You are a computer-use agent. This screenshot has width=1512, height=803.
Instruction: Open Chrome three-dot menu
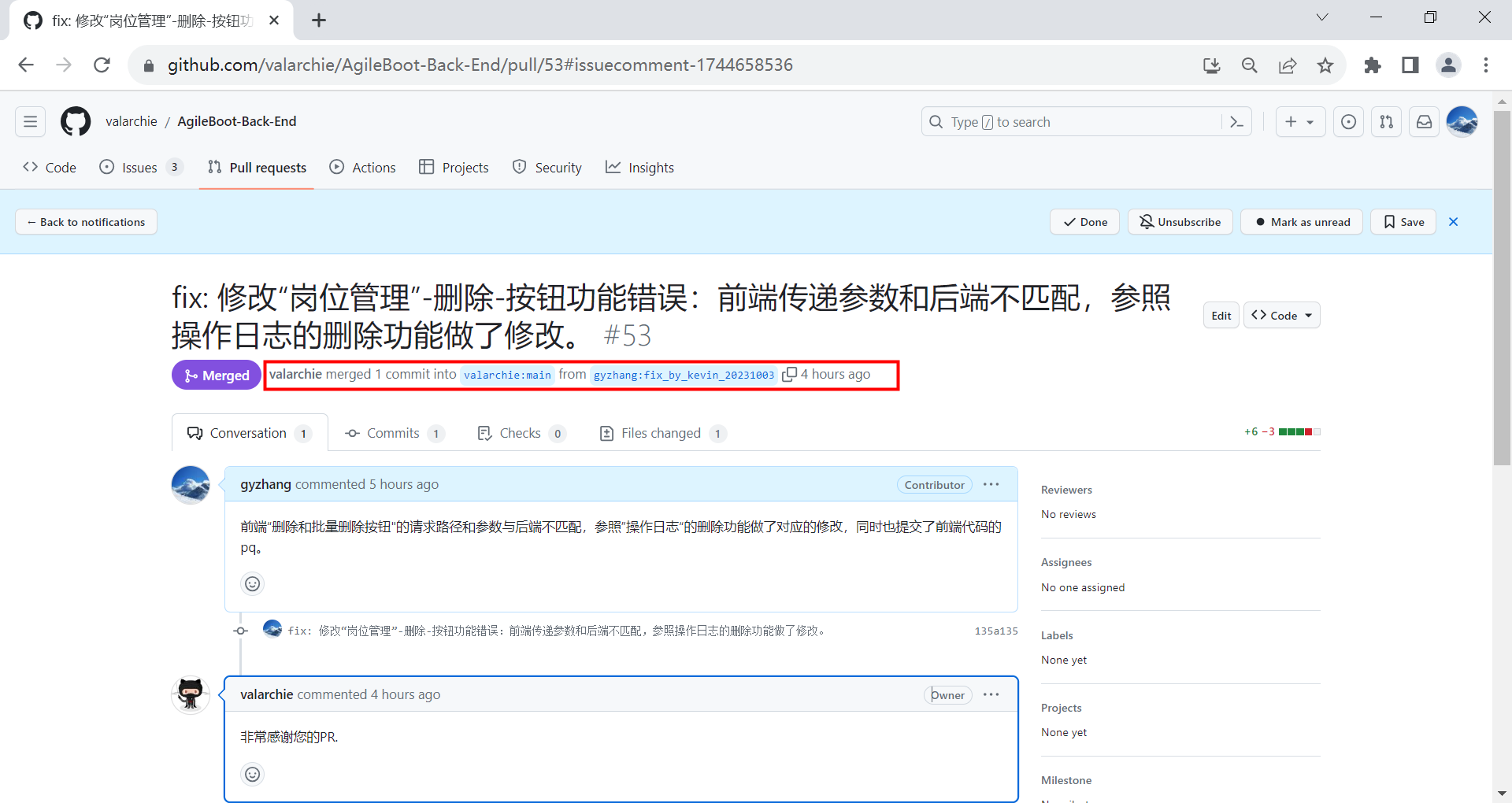[x=1486, y=65]
